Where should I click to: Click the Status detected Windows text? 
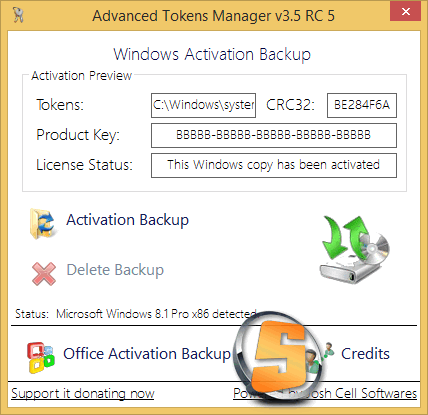(x=157, y=314)
